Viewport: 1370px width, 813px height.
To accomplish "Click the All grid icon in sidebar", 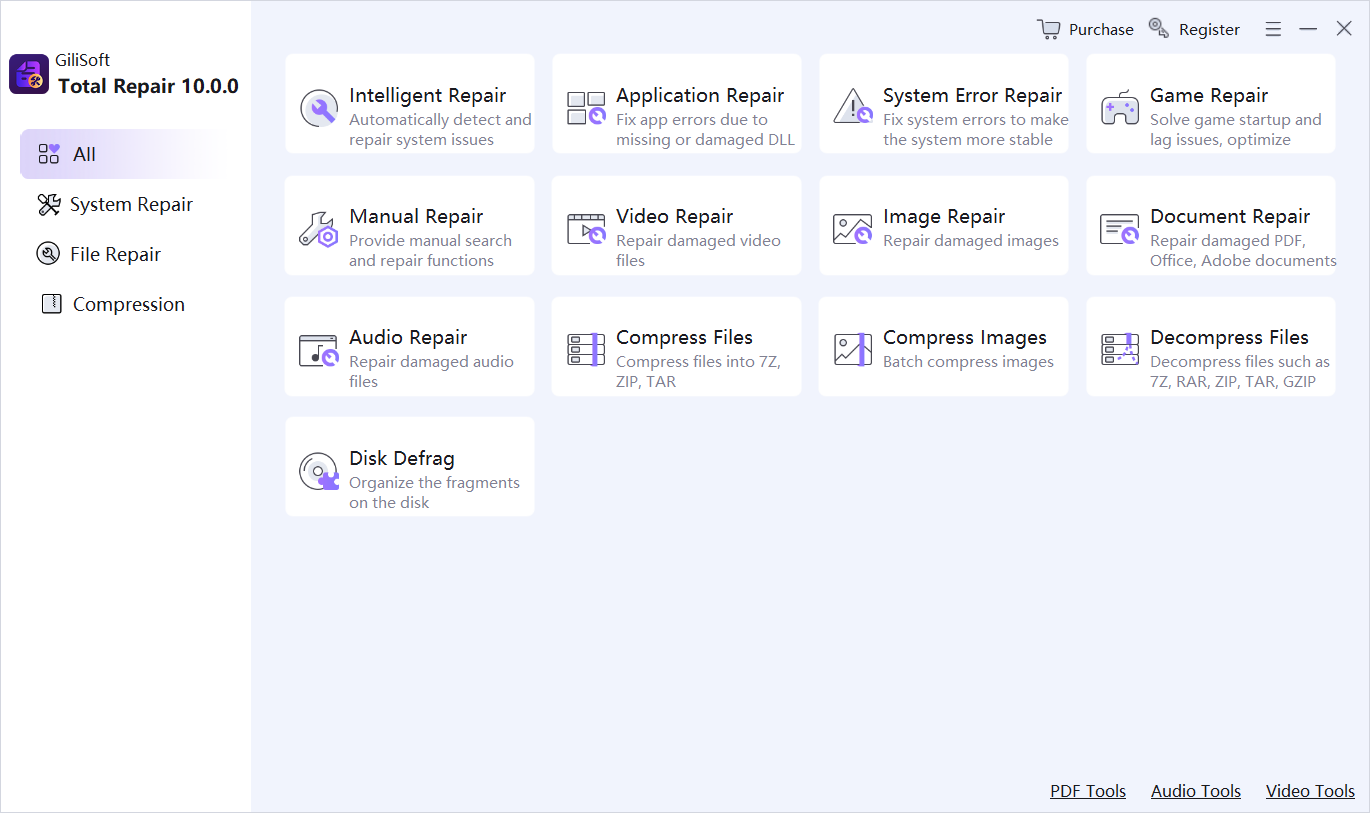I will tap(49, 154).
